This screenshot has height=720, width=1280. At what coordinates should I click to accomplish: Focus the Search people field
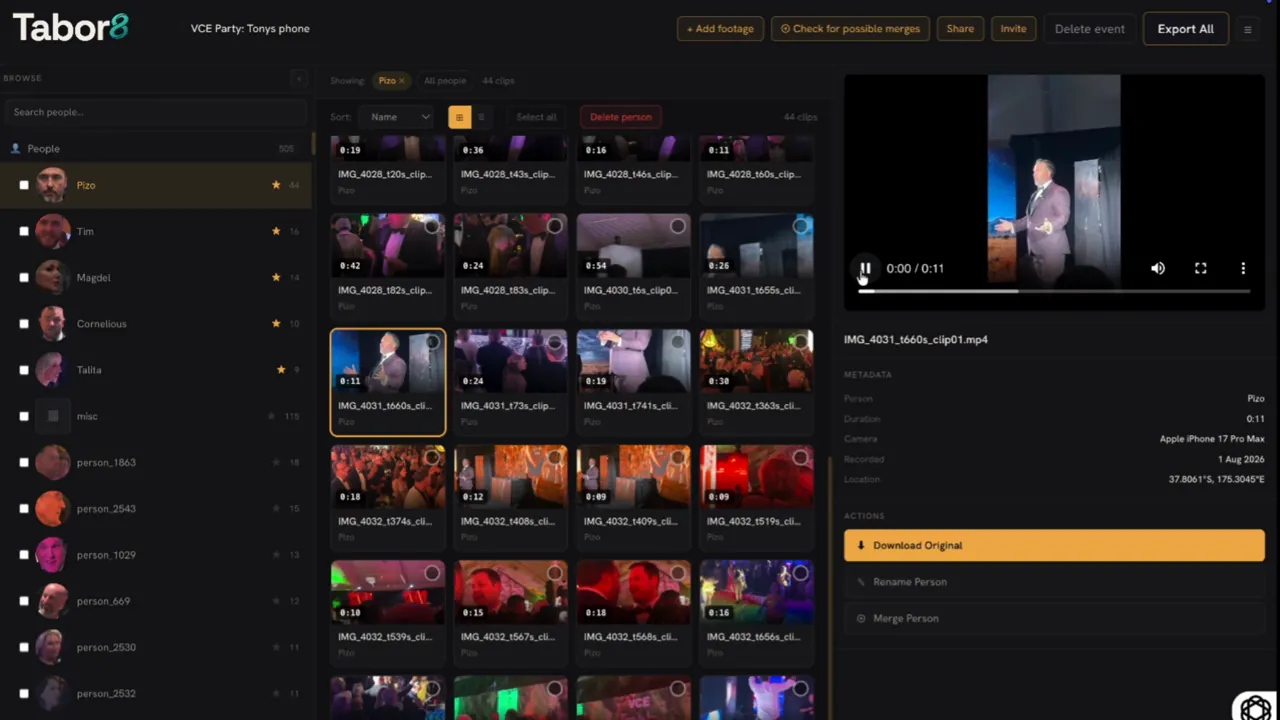pyautogui.click(x=156, y=112)
